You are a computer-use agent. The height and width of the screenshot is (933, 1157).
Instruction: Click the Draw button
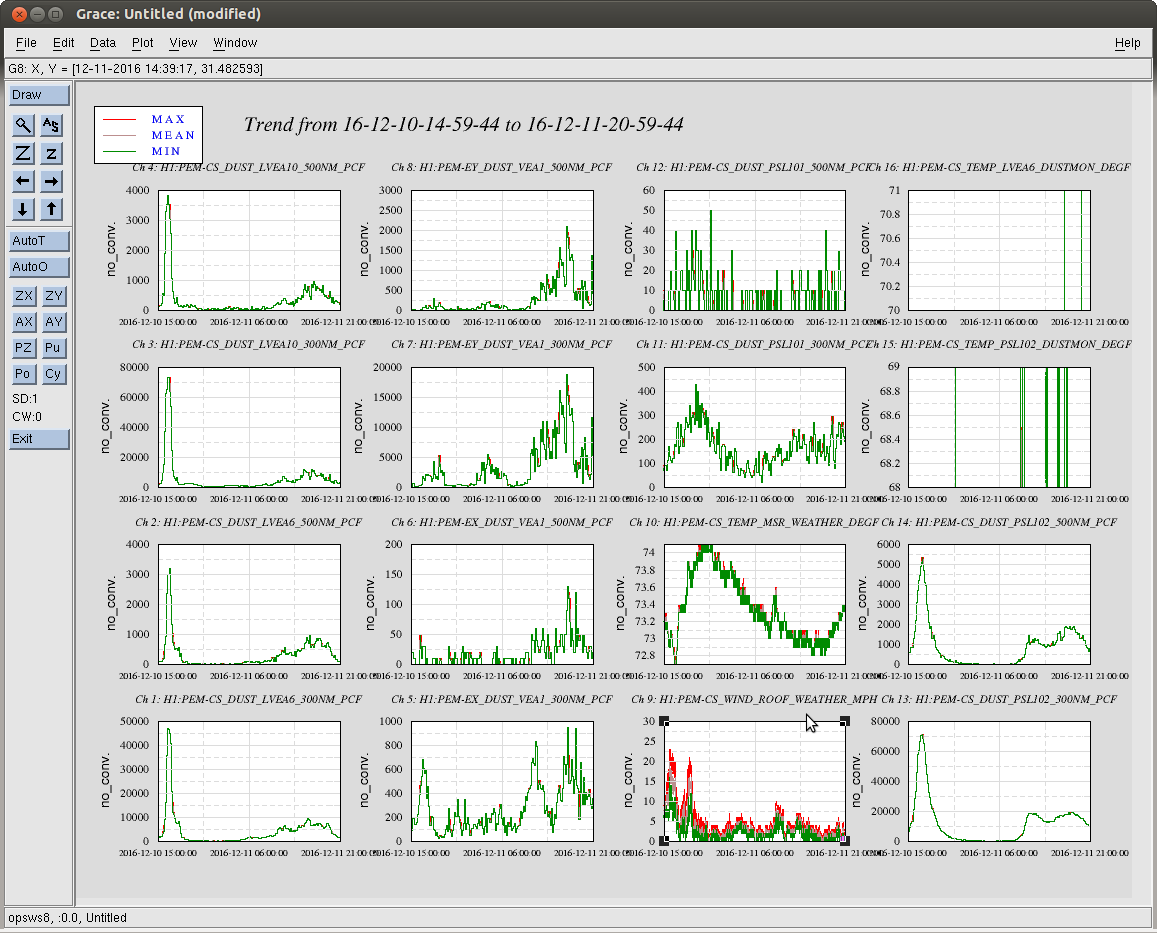tap(39, 94)
